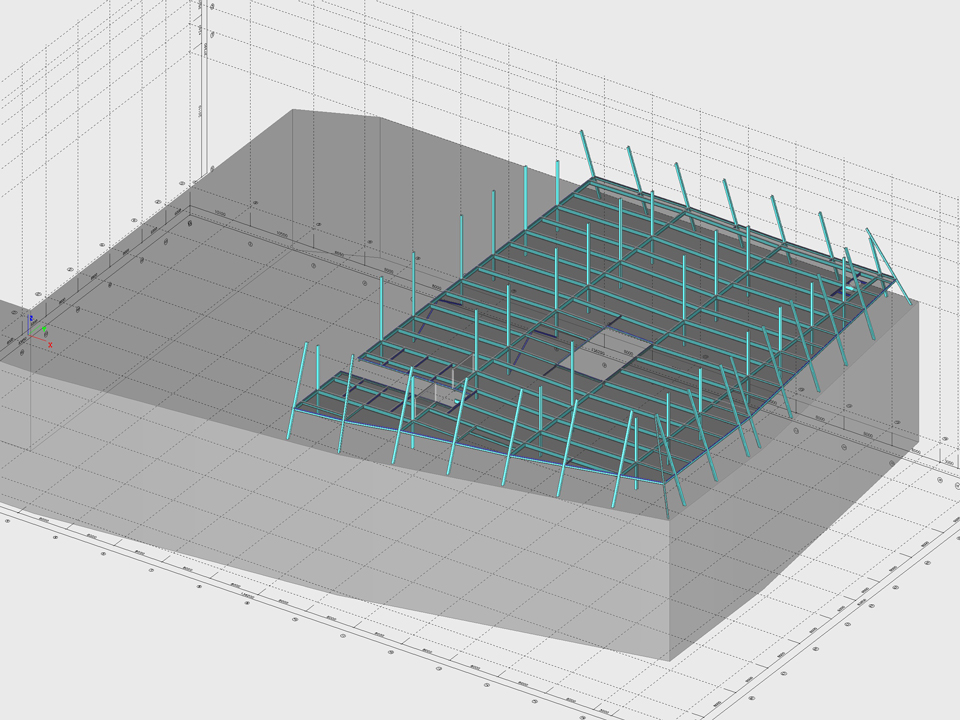Image resolution: width=960 pixels, height=720 pixels.
Task: Select the peaked top edge of gray solid
Action: click(378, 118)
